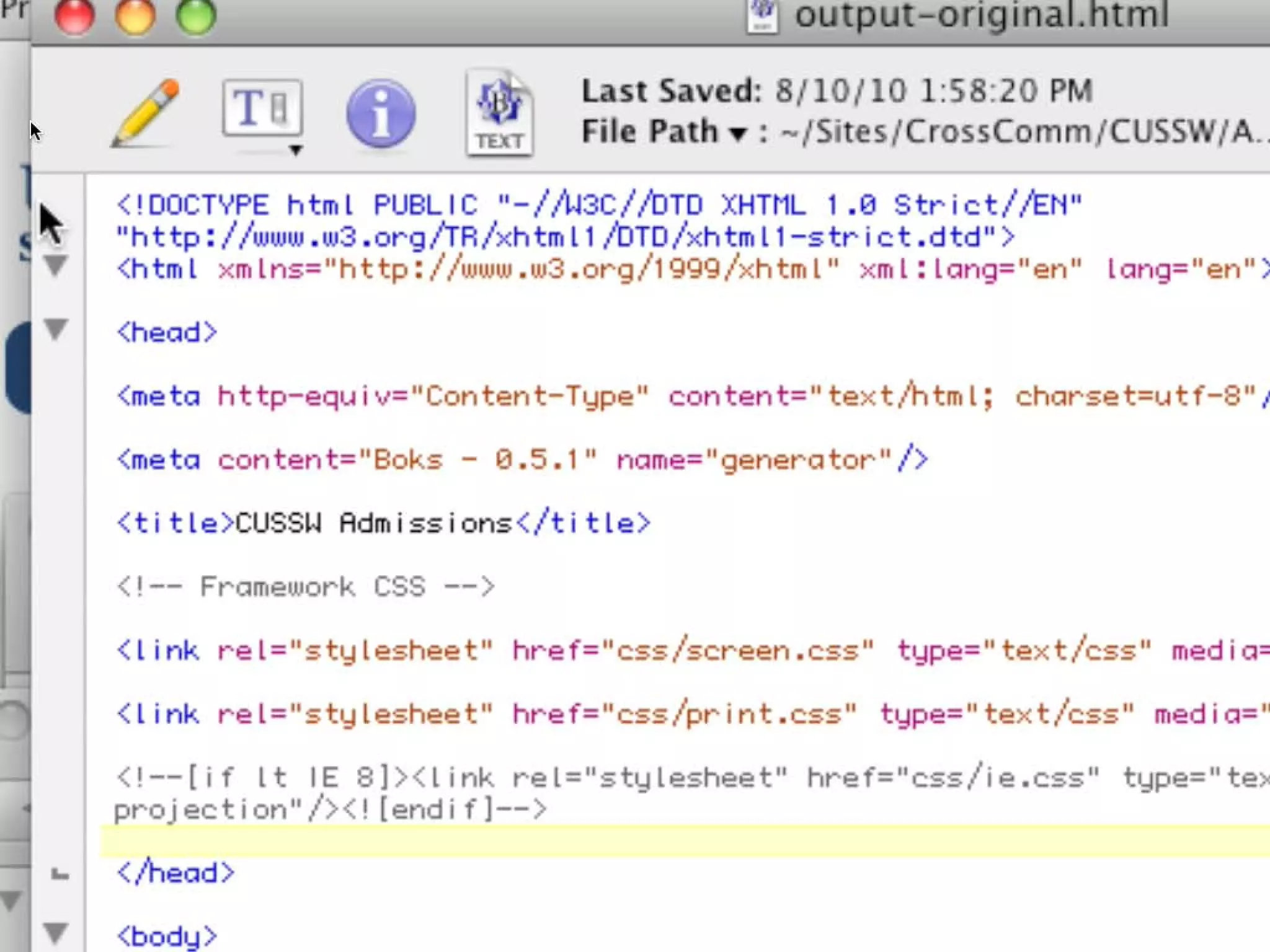Click the css/print.css href value
Image resolution: width=1270 pixels, height=952 pixels.
point(728,714)
